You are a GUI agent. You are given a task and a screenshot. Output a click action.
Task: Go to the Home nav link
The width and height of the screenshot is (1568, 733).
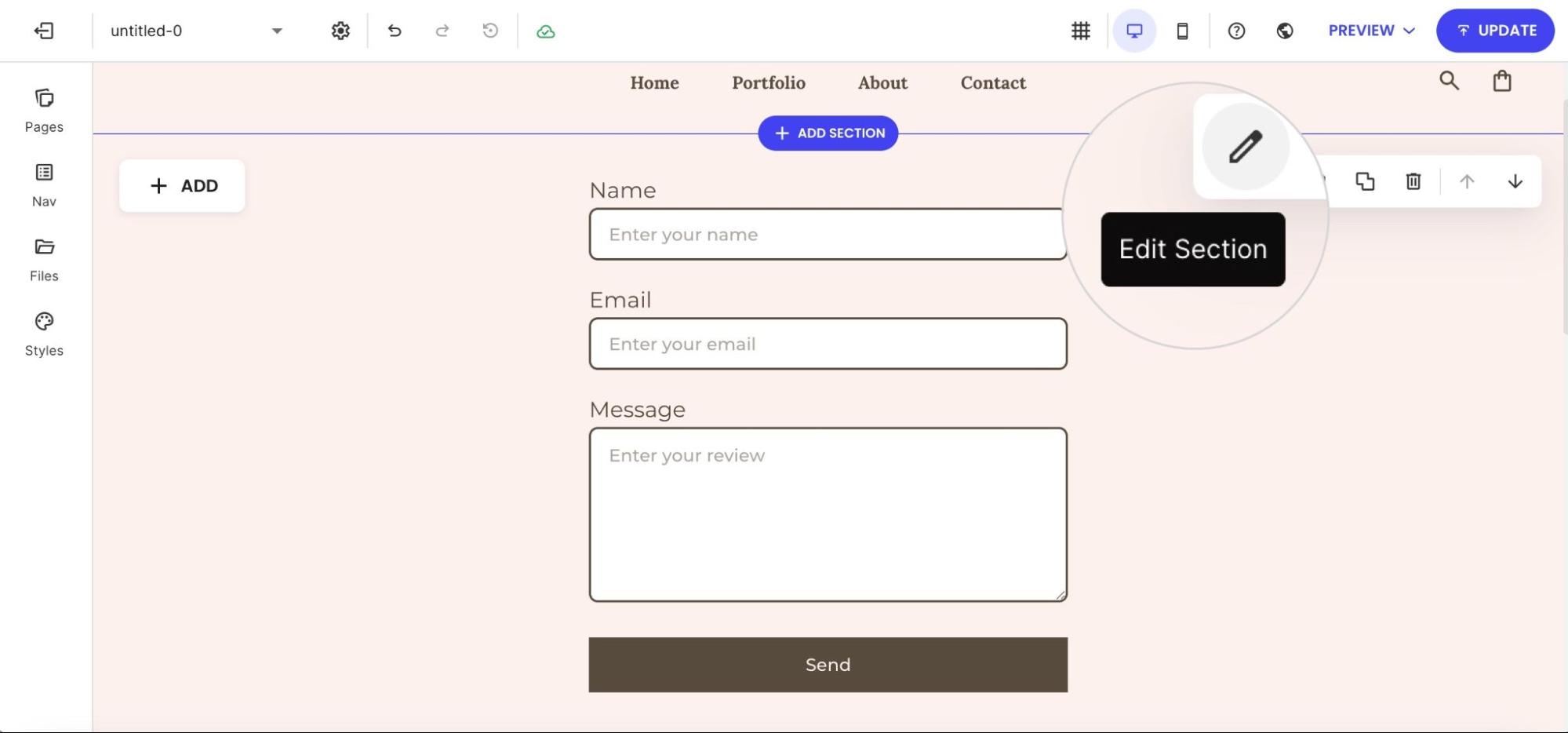654,82
